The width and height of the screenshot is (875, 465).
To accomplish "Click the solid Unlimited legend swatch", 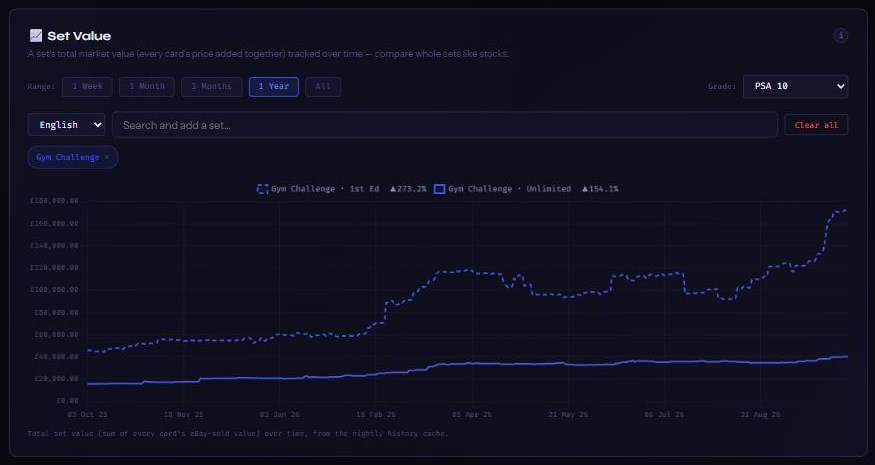I will pyautogui.click(x=440, y=189).
